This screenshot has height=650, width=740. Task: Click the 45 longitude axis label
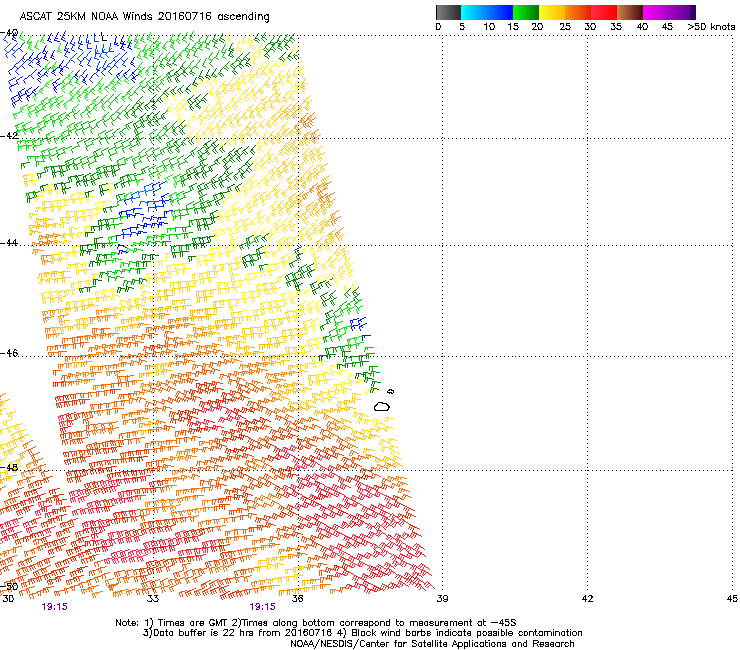[732, 599]
